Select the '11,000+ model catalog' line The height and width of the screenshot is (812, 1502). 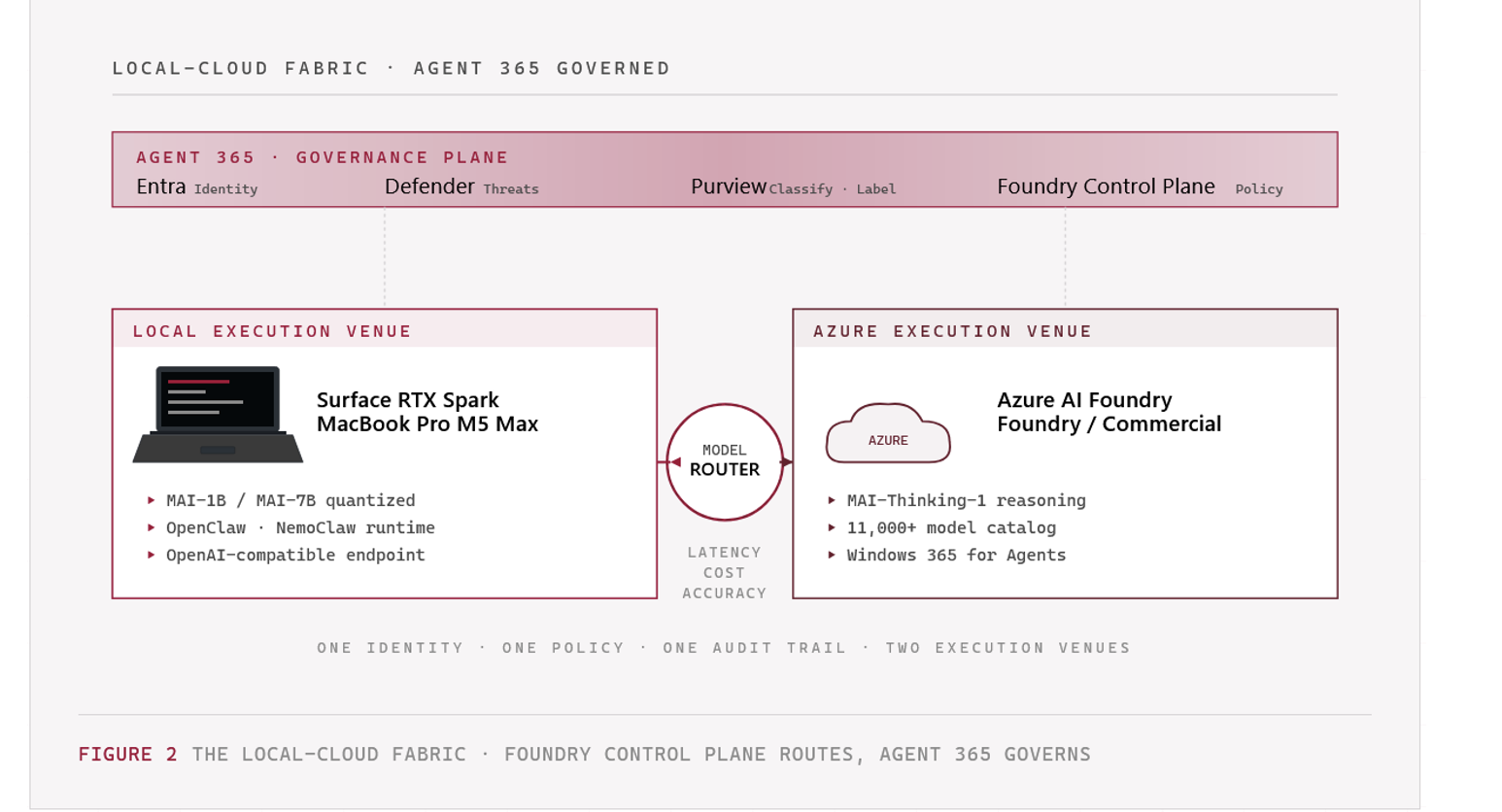pyautogui.click(x=951, y=527)
